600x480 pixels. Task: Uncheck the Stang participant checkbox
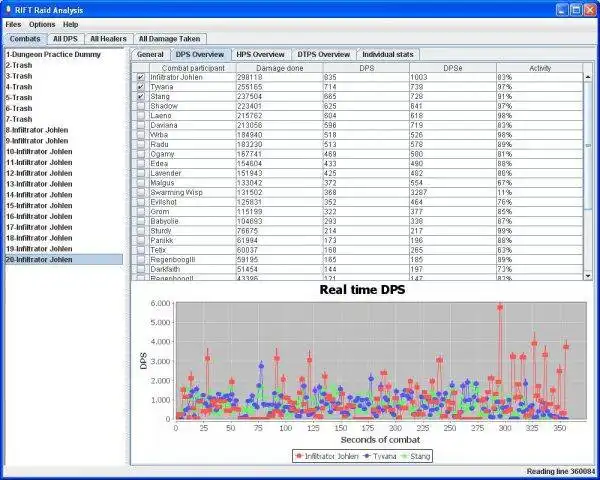(141, 96)
